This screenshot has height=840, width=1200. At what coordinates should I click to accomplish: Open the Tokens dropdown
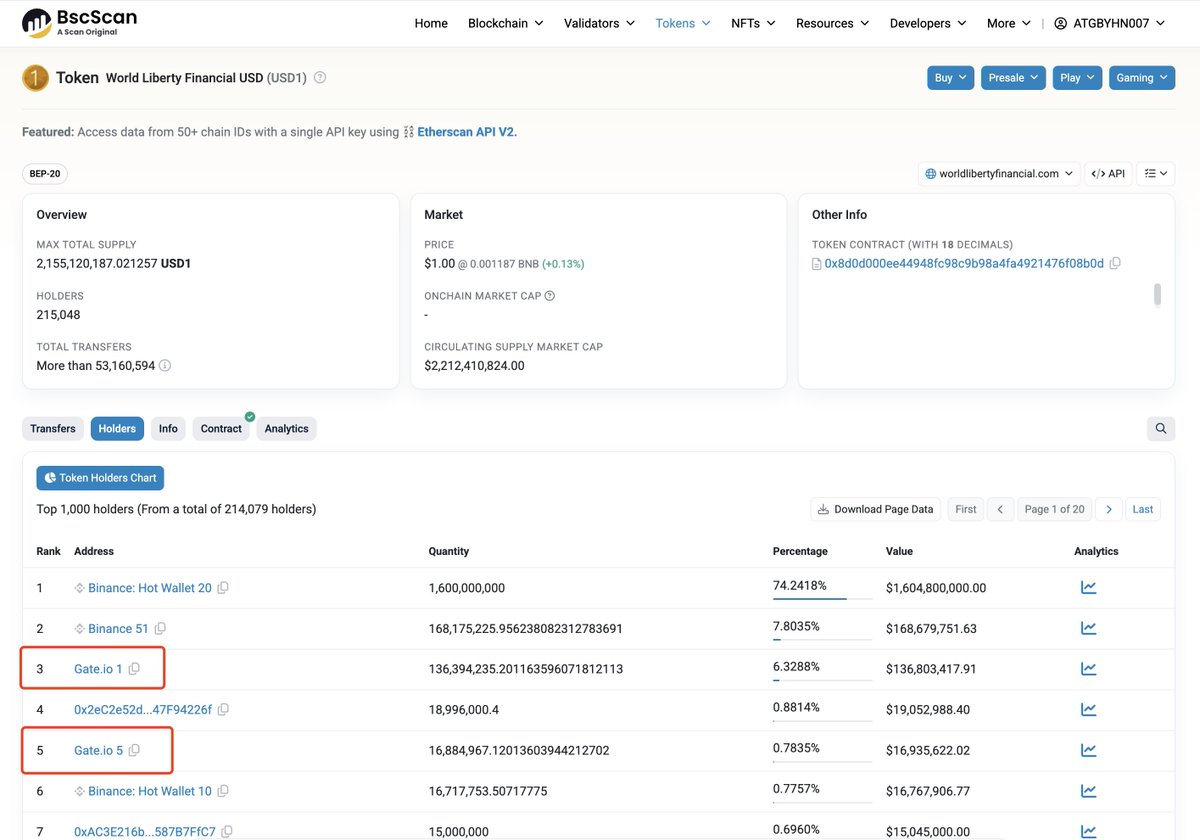point(683,23)
